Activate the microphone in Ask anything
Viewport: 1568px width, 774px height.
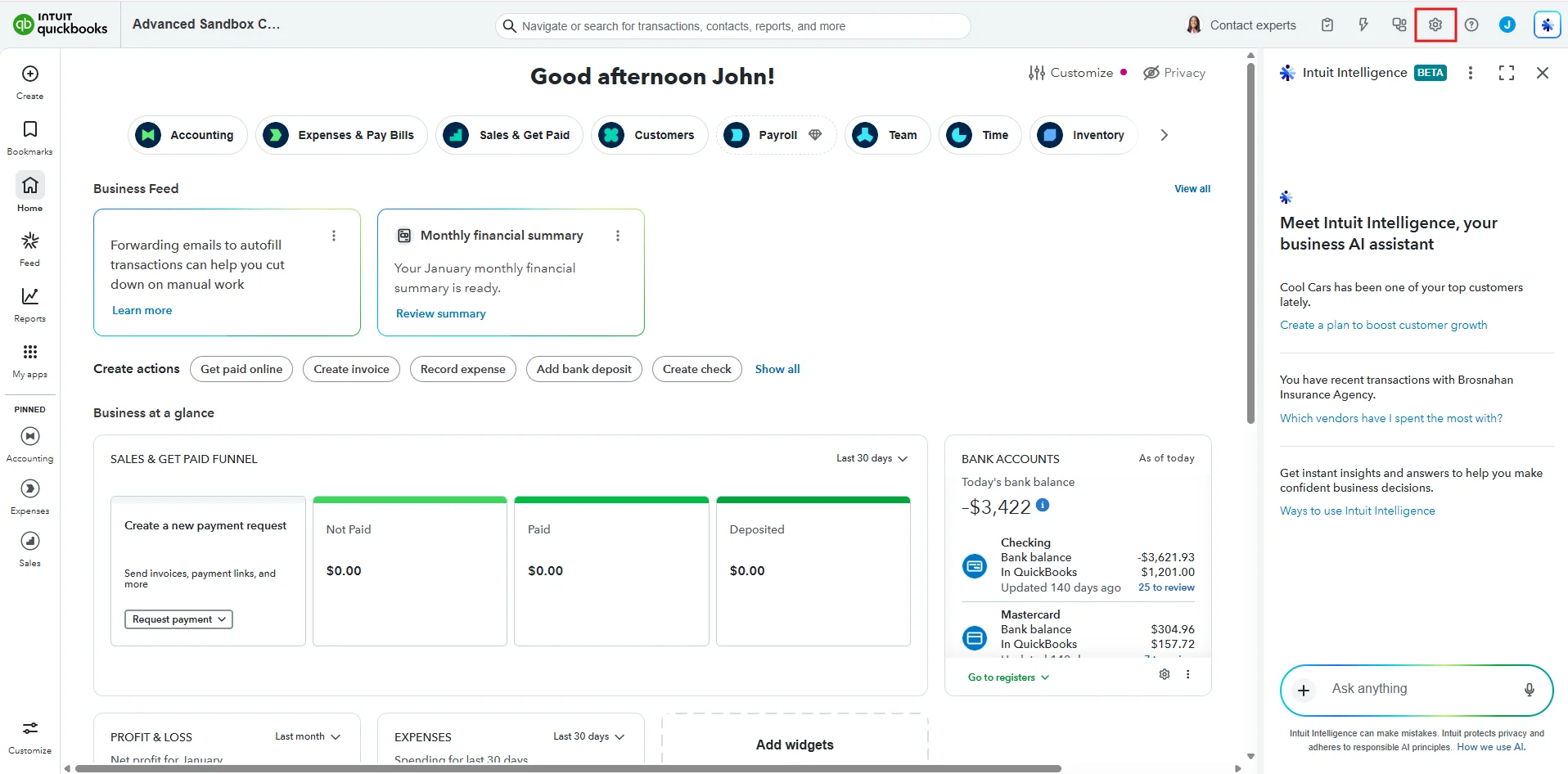coord(1529,689)
